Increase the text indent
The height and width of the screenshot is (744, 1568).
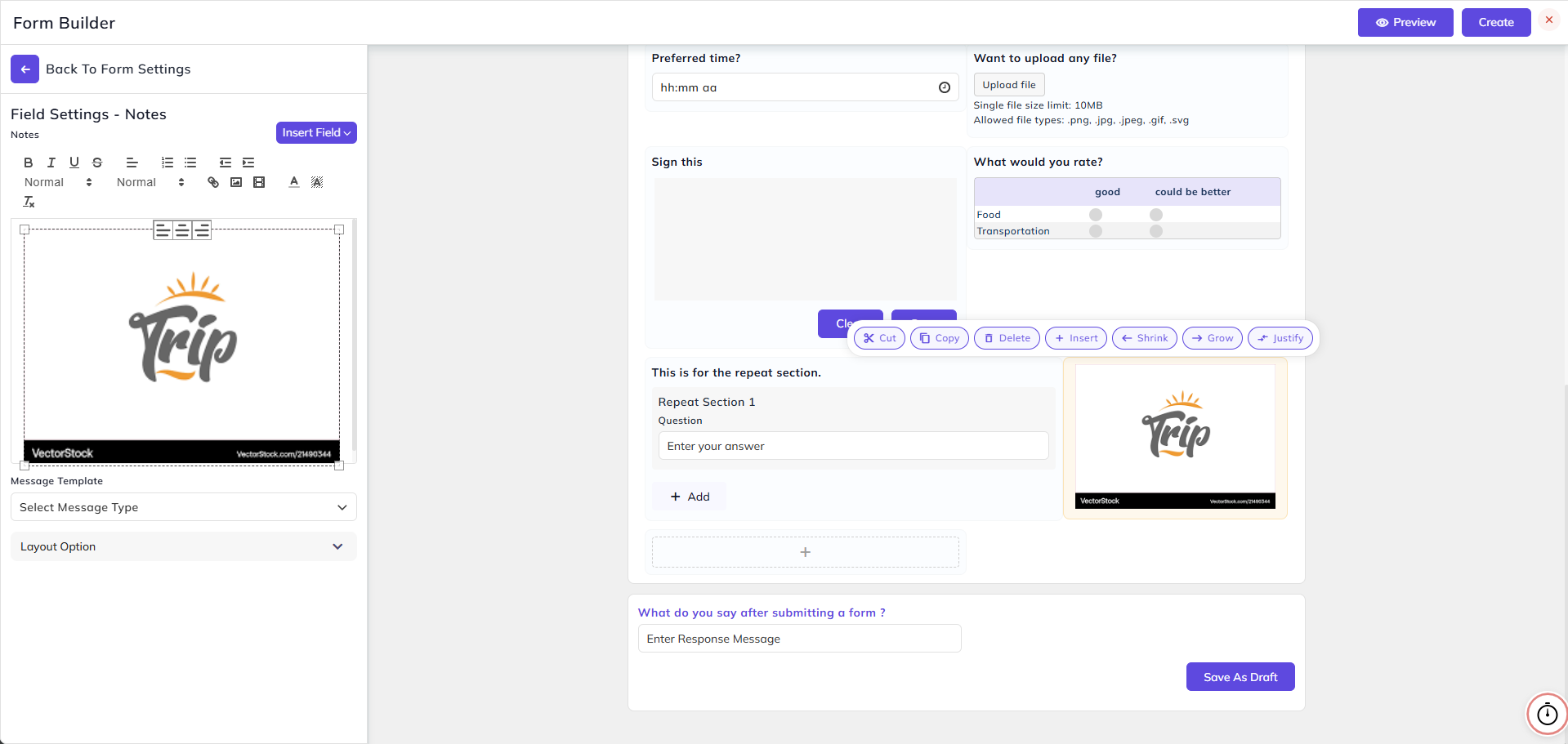click(x=248, y=163)
